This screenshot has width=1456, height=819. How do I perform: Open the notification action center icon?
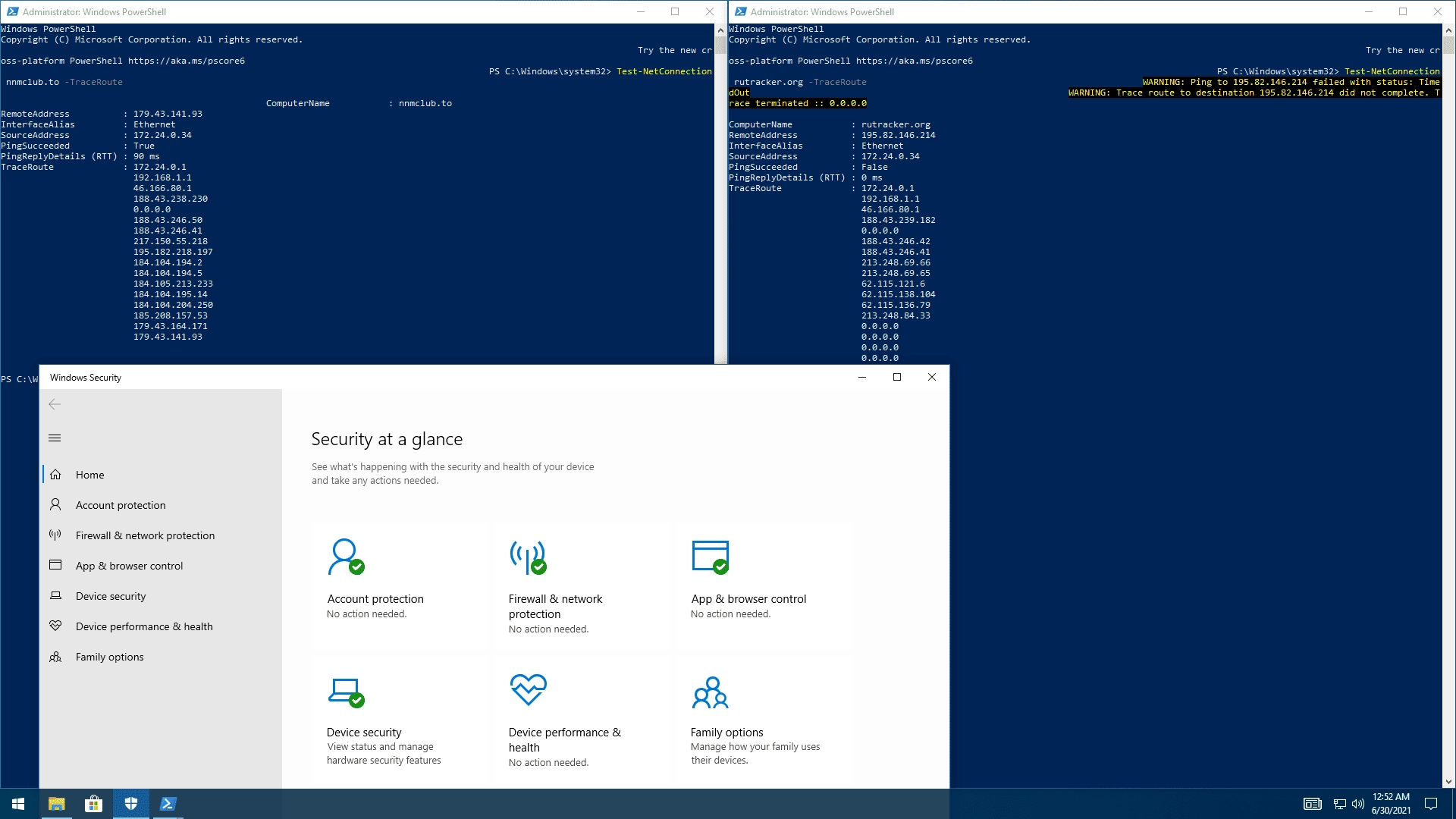(x=1431, y=804)
